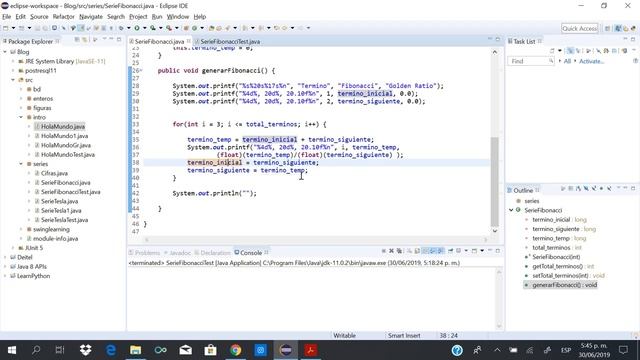Switch to SerieFibonacciTest.java editor tab
Viewport: 640px width, 360px height.
pyautogui.click(x=230, y=41)
